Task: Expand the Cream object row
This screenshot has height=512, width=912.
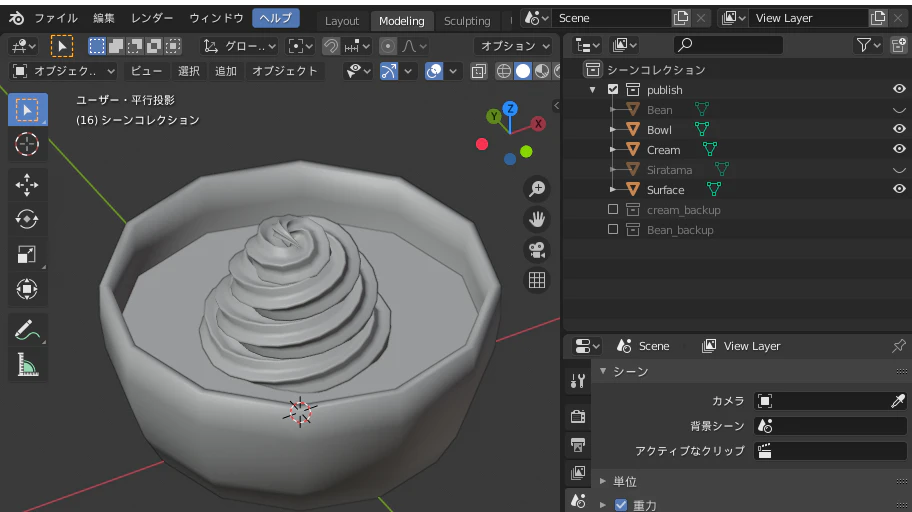Action: point(612,150)
